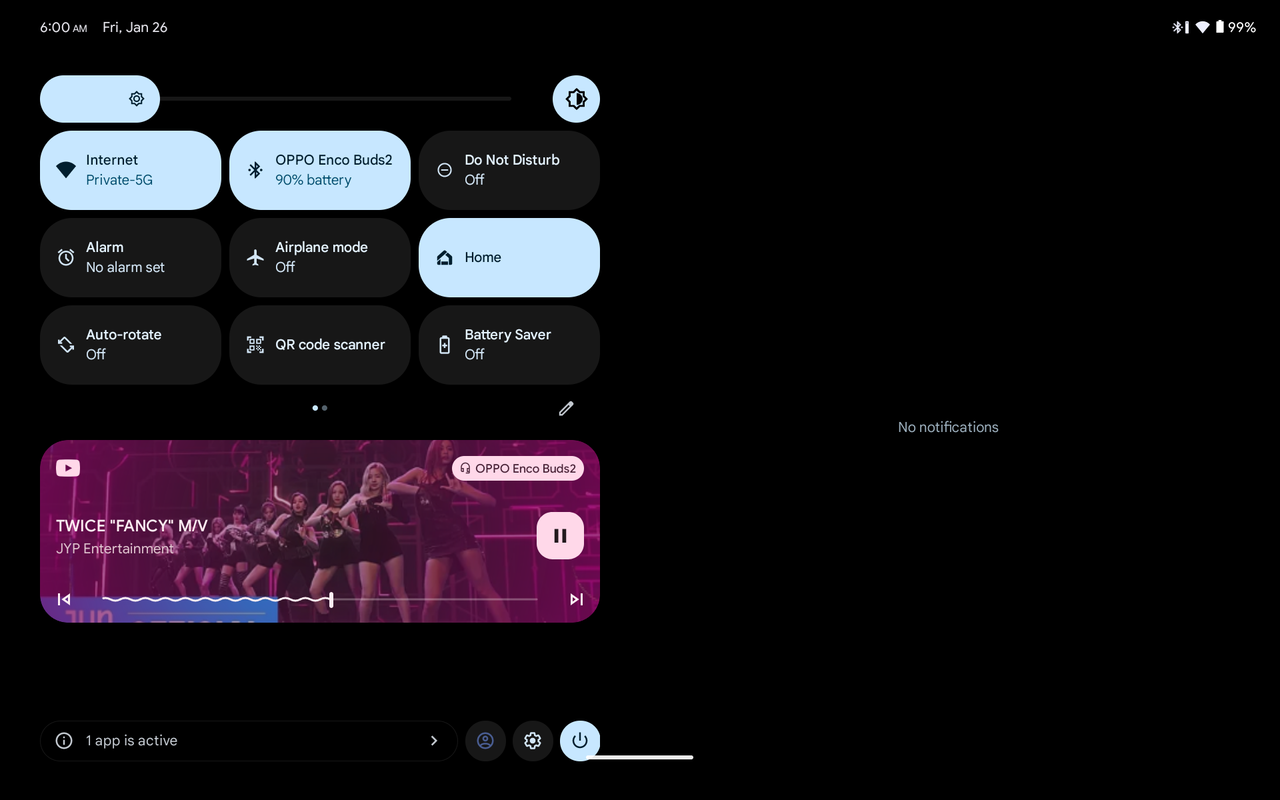Screen dimensions: 1280x800
Task: Enable Airplane mode tile
Action: click(320, 257)
